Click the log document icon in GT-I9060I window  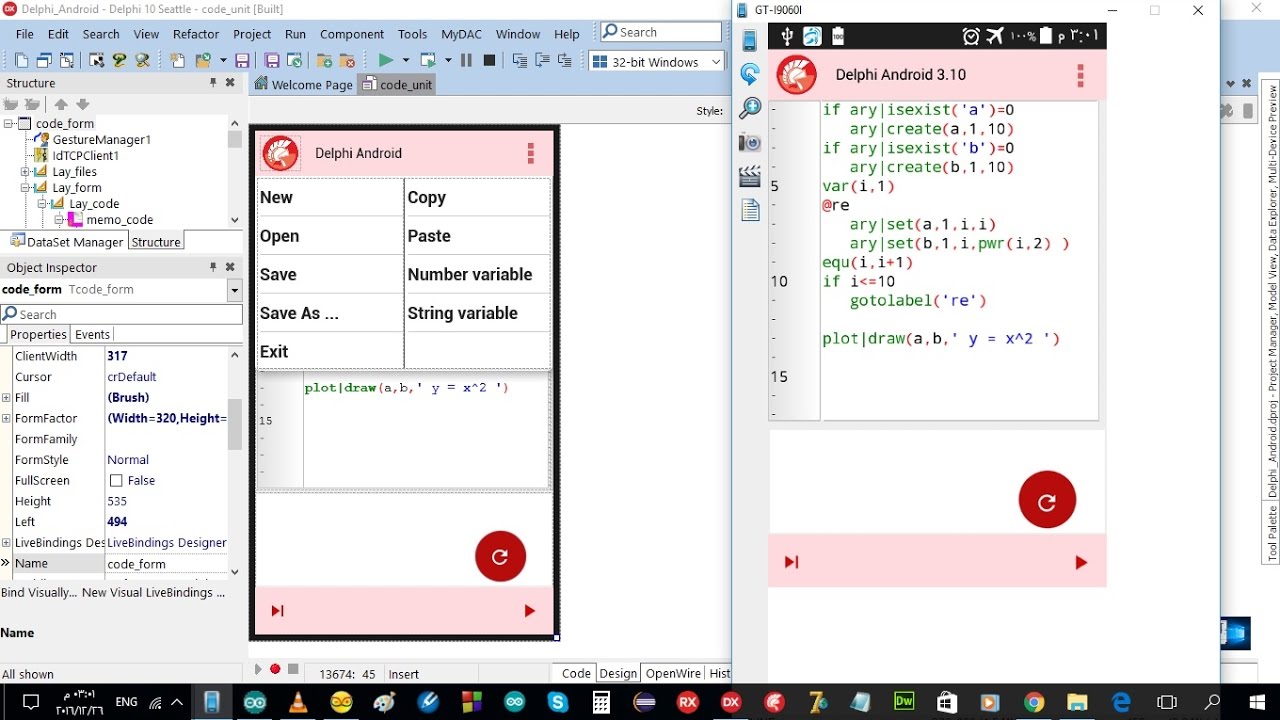point(750,210)
